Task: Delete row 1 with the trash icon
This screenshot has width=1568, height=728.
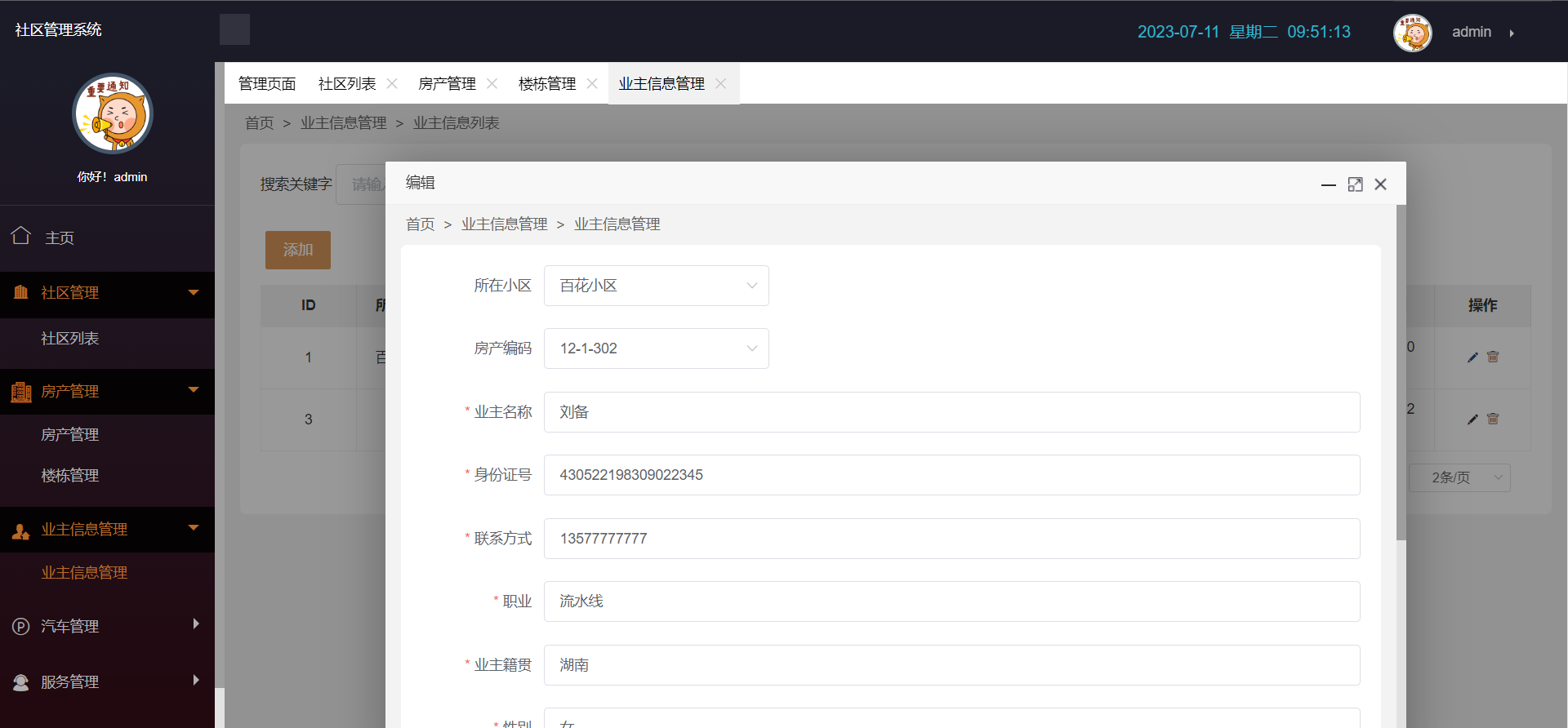Action: tap(1493, 357)
